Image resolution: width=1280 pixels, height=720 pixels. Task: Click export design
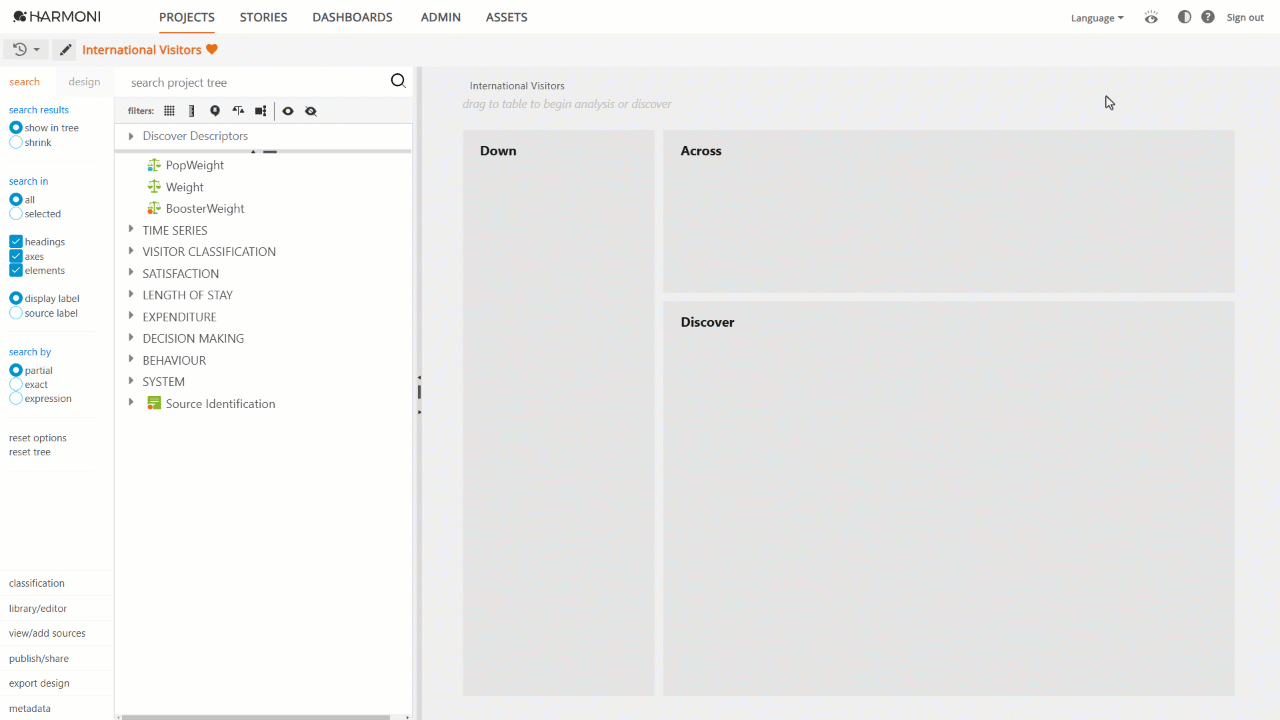pyautogui.click(x=39, y=683)
